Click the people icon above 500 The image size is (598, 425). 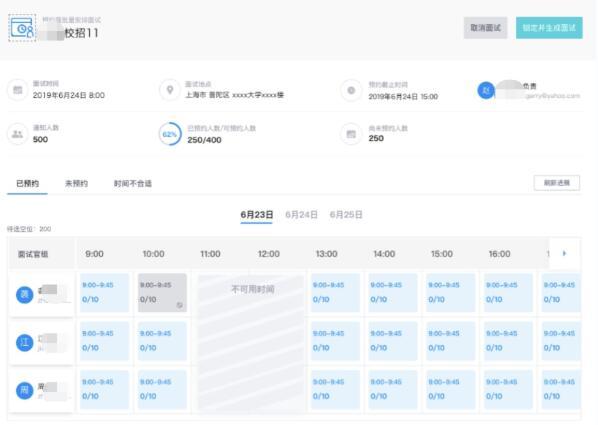pyautogui.click(x=18, y=134)
